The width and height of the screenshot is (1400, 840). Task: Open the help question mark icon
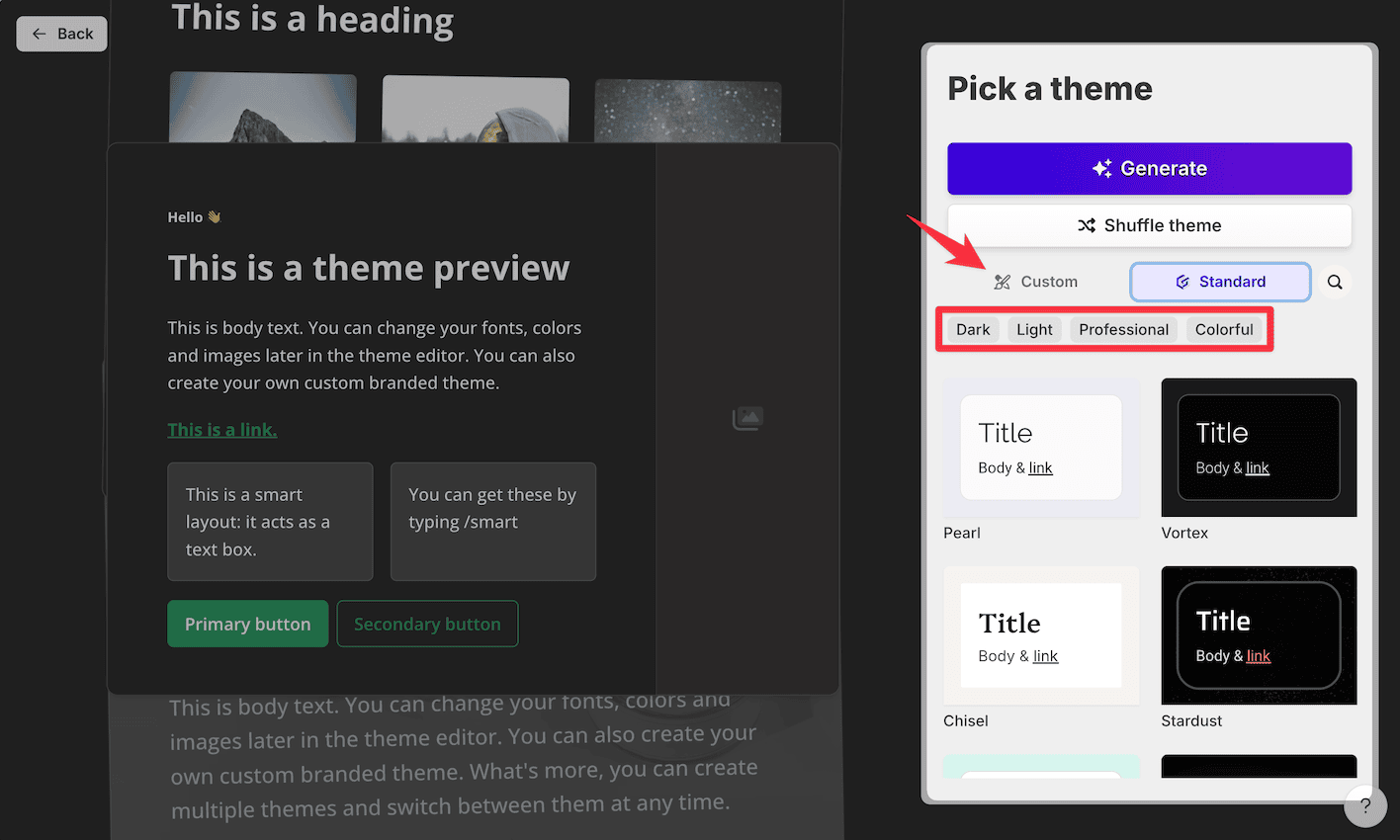pyautogui.click(x=1365, y=806)
